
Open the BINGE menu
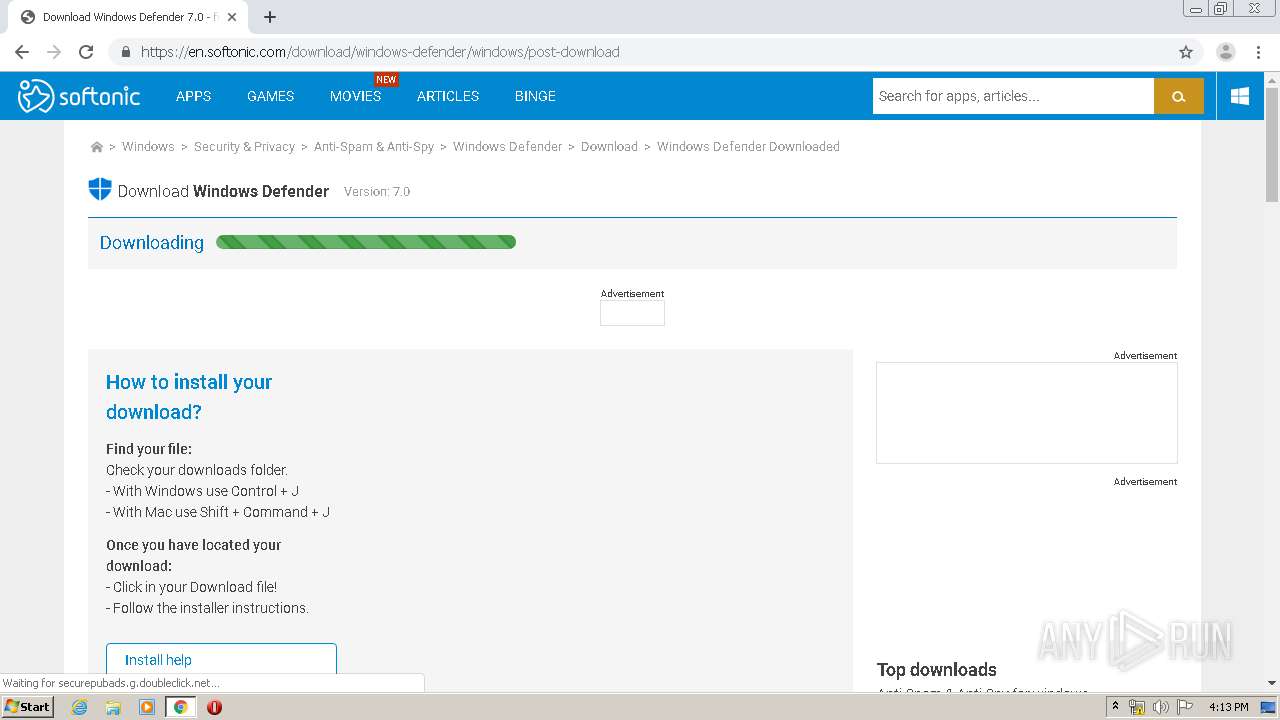[535, 96]
